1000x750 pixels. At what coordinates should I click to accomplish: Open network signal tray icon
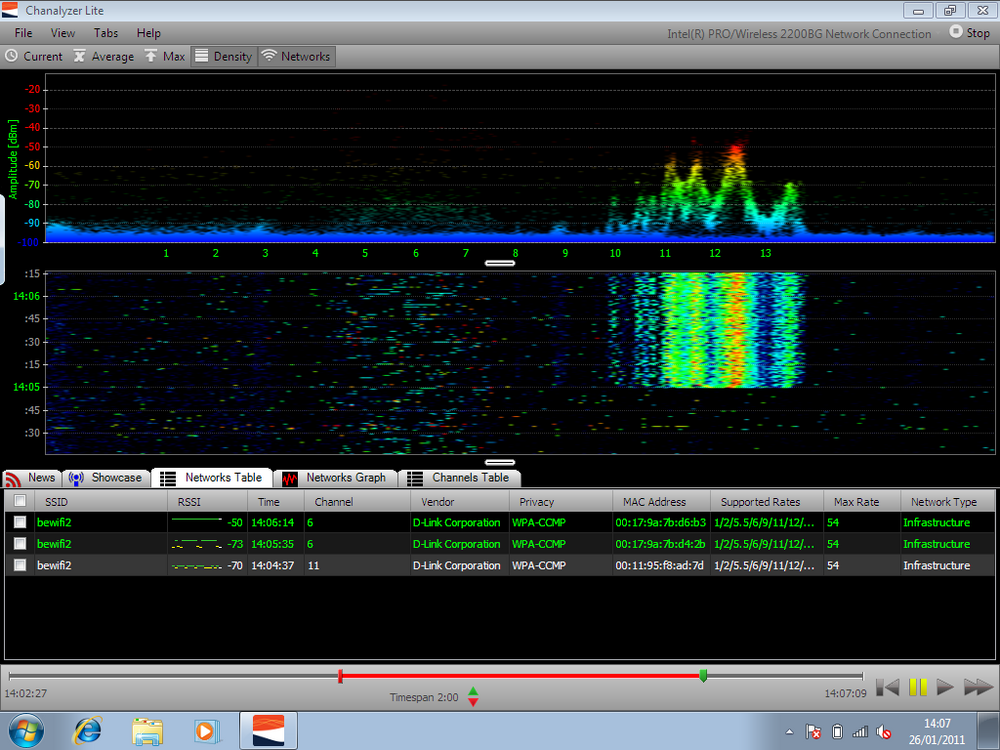860,732
